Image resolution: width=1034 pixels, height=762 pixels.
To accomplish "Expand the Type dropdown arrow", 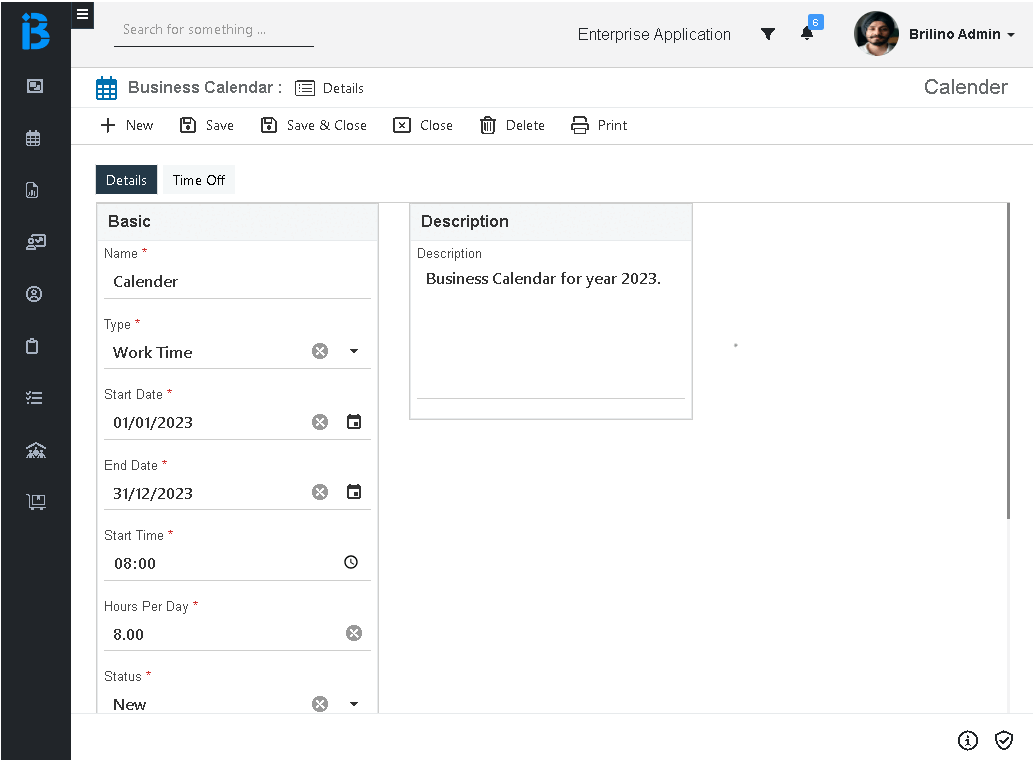I will (354, 351).
